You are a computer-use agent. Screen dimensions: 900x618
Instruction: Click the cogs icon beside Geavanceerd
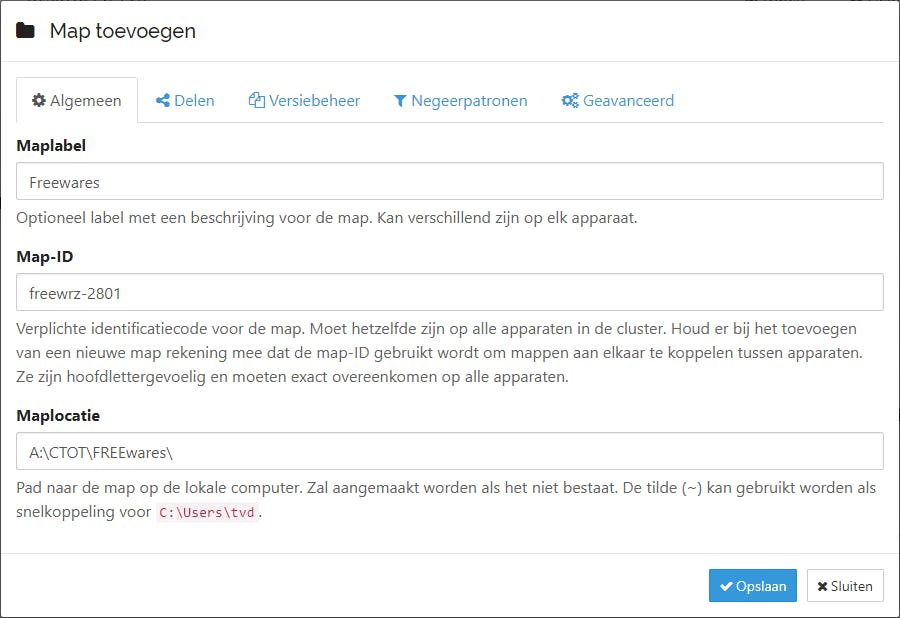click(x=570, y=101)
